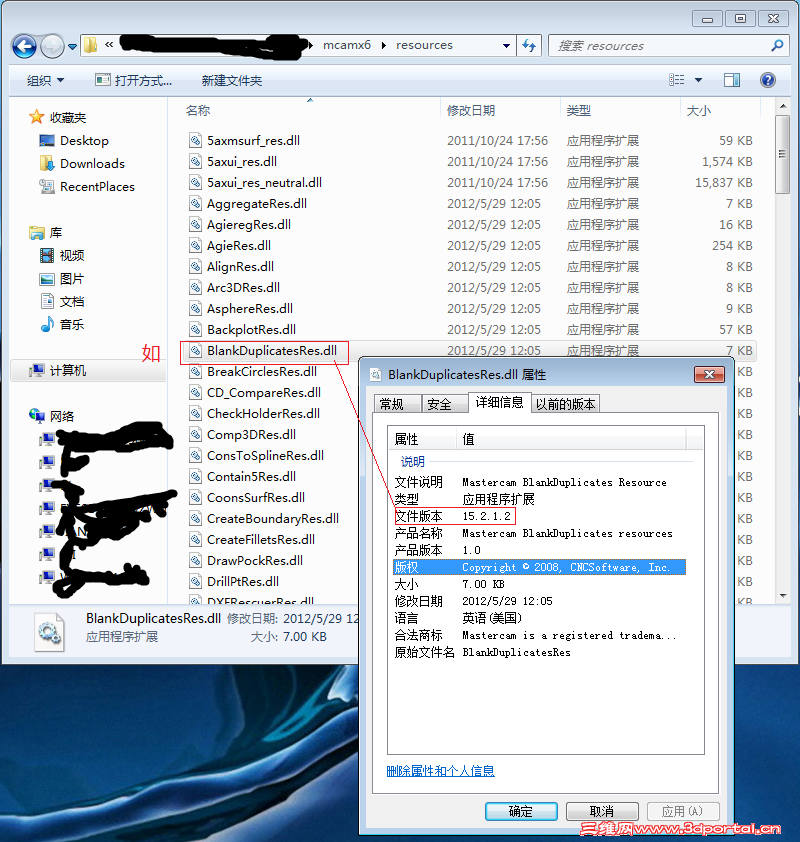Click the search magnifier icon
800x842 pixels.
tap(776, 46)
